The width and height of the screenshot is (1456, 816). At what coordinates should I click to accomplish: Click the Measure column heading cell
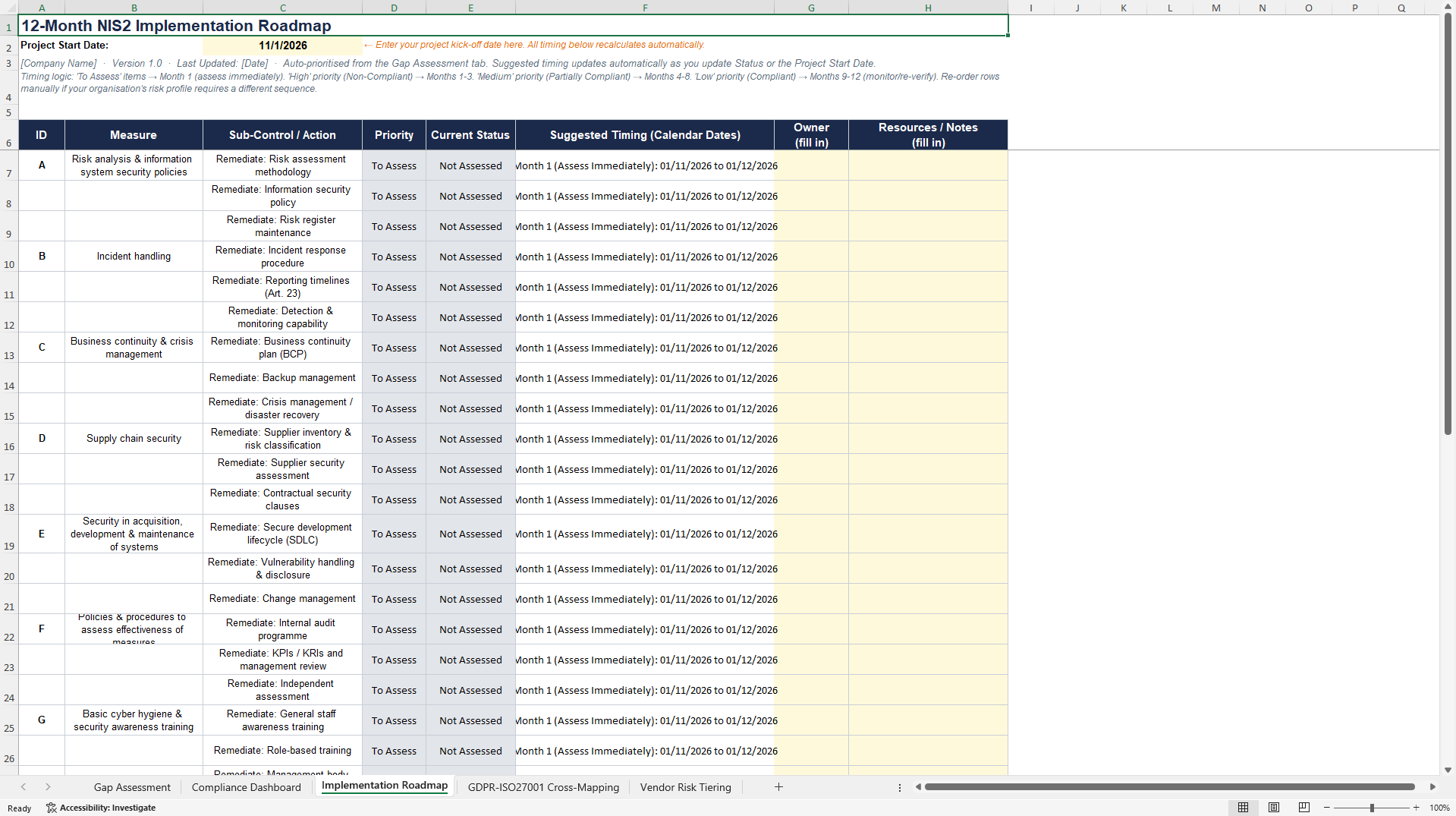click(134, 135)
